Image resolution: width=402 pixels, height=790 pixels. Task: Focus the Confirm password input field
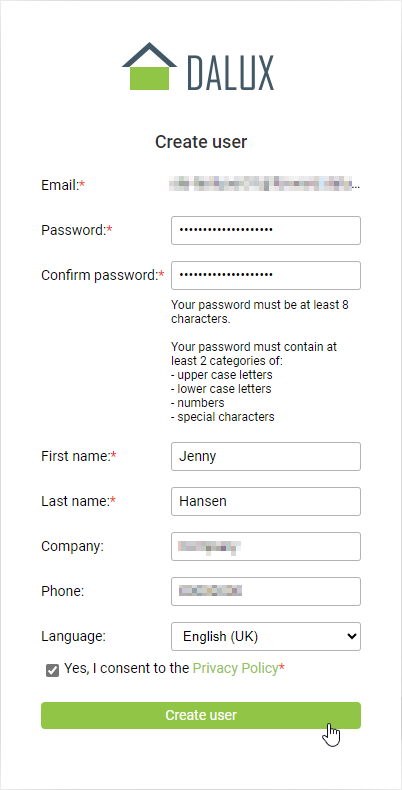[266, 275]
